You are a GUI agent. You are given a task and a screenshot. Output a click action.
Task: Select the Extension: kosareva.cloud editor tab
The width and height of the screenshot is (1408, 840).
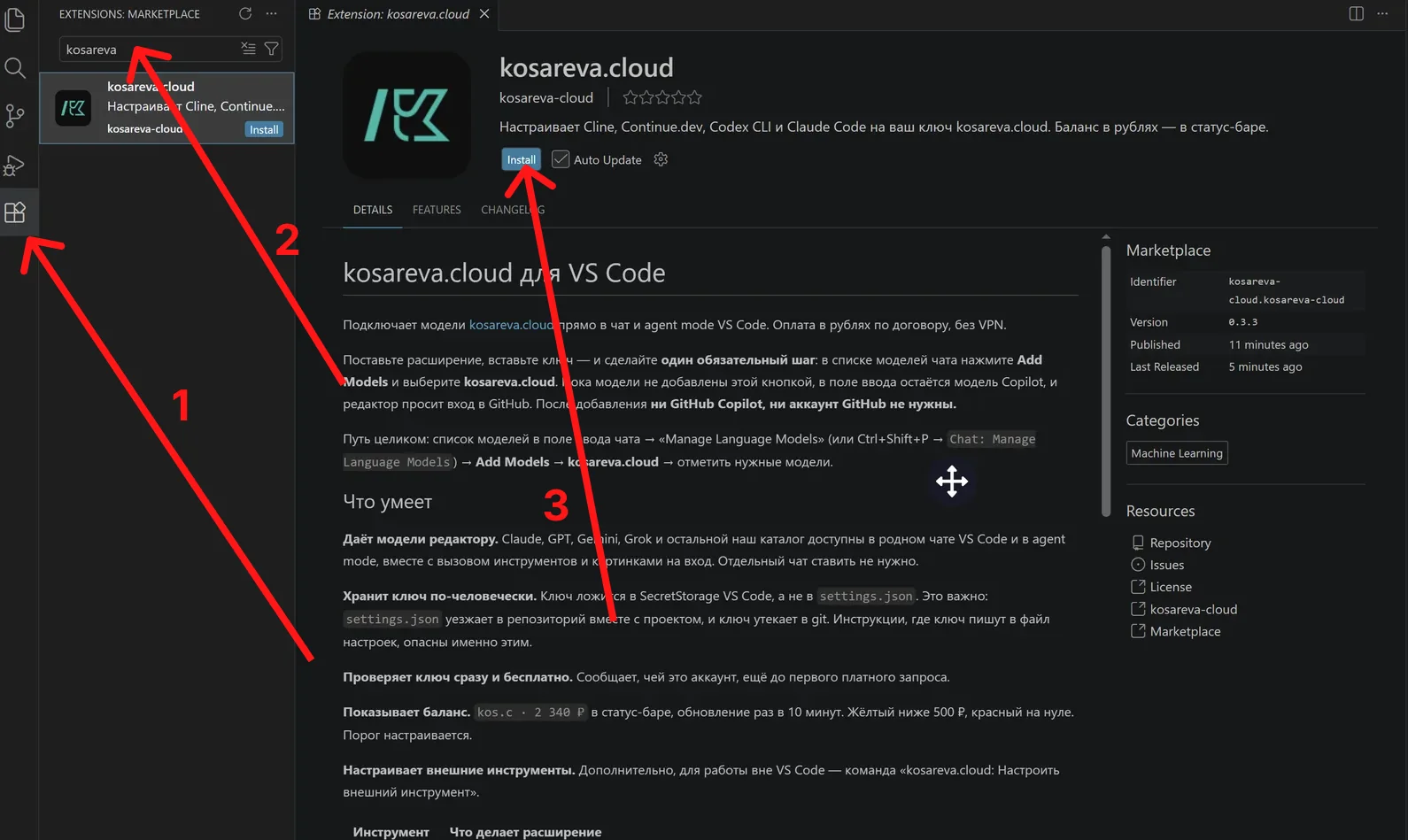[398, 13]
